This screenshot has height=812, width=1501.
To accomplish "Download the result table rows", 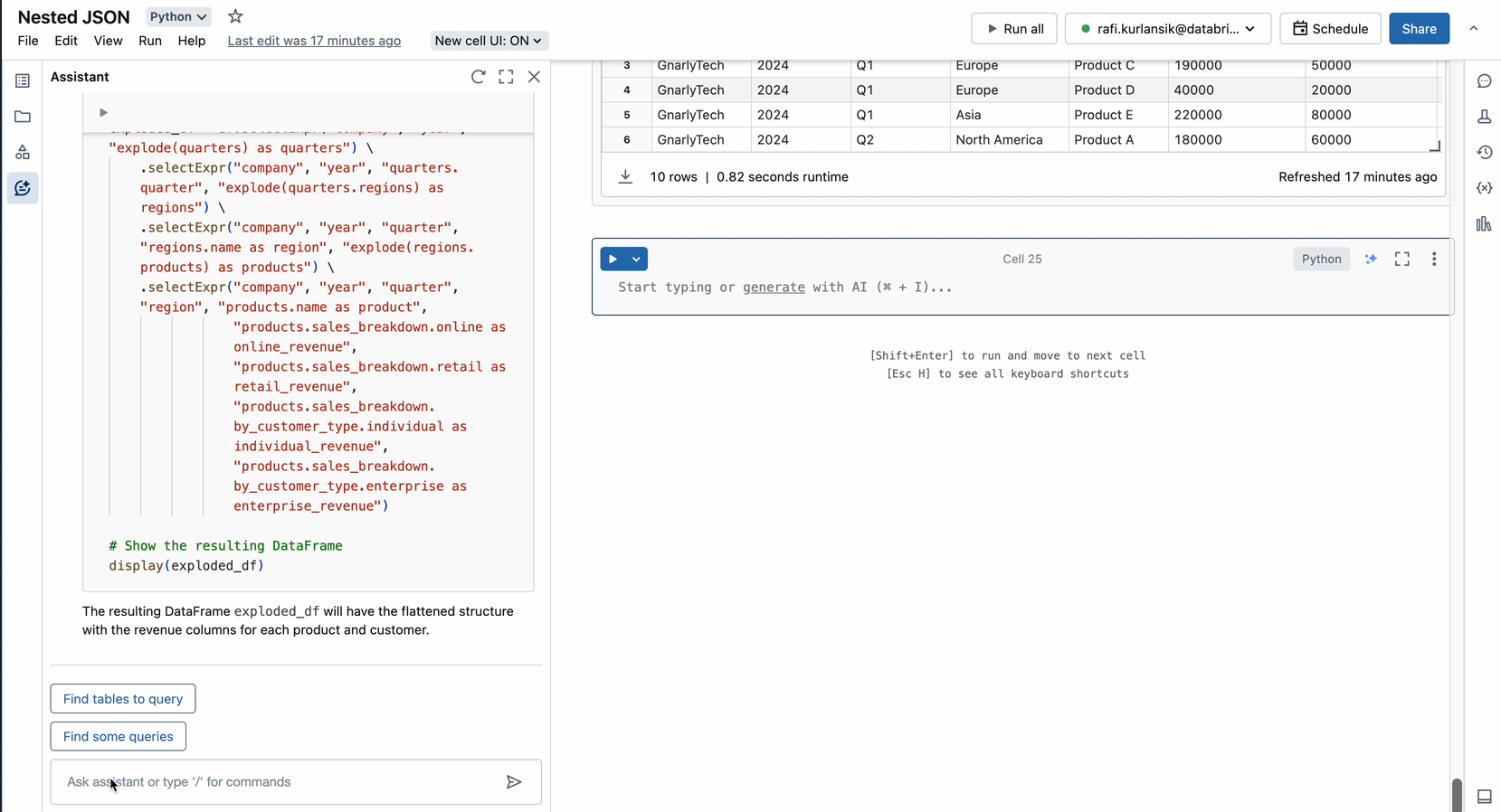I will tap(625, 177).
